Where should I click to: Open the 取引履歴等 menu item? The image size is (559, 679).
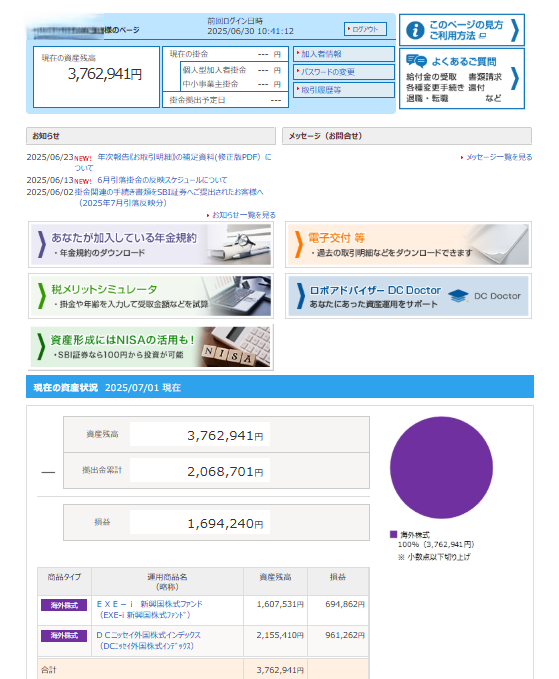pos(344,90)
